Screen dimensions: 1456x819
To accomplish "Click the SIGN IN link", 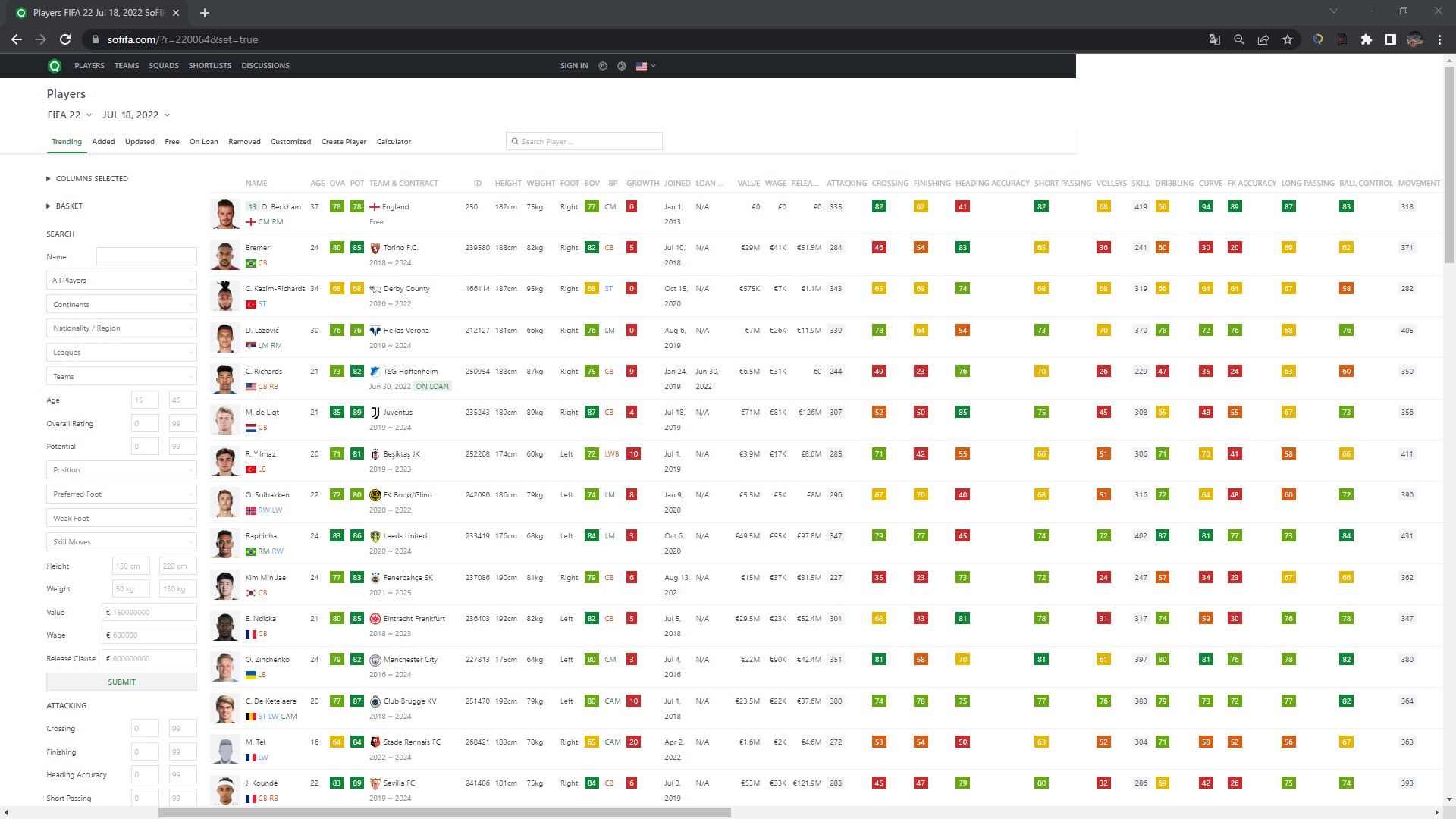I will 574,66.
